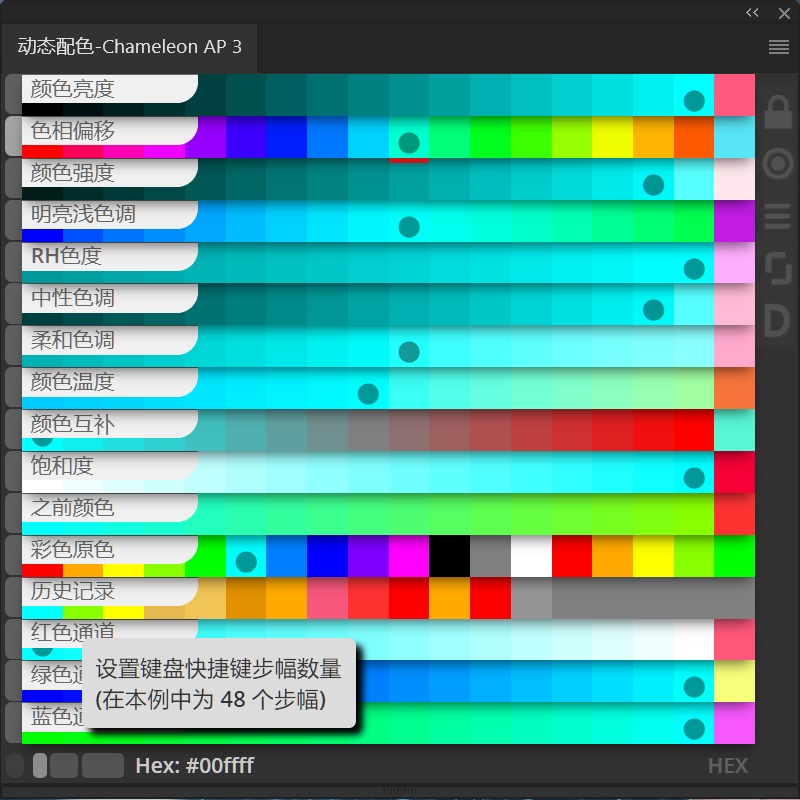Pick the pink swatch in 历史记录 row

pyautogui.click(x=328, y=597)
